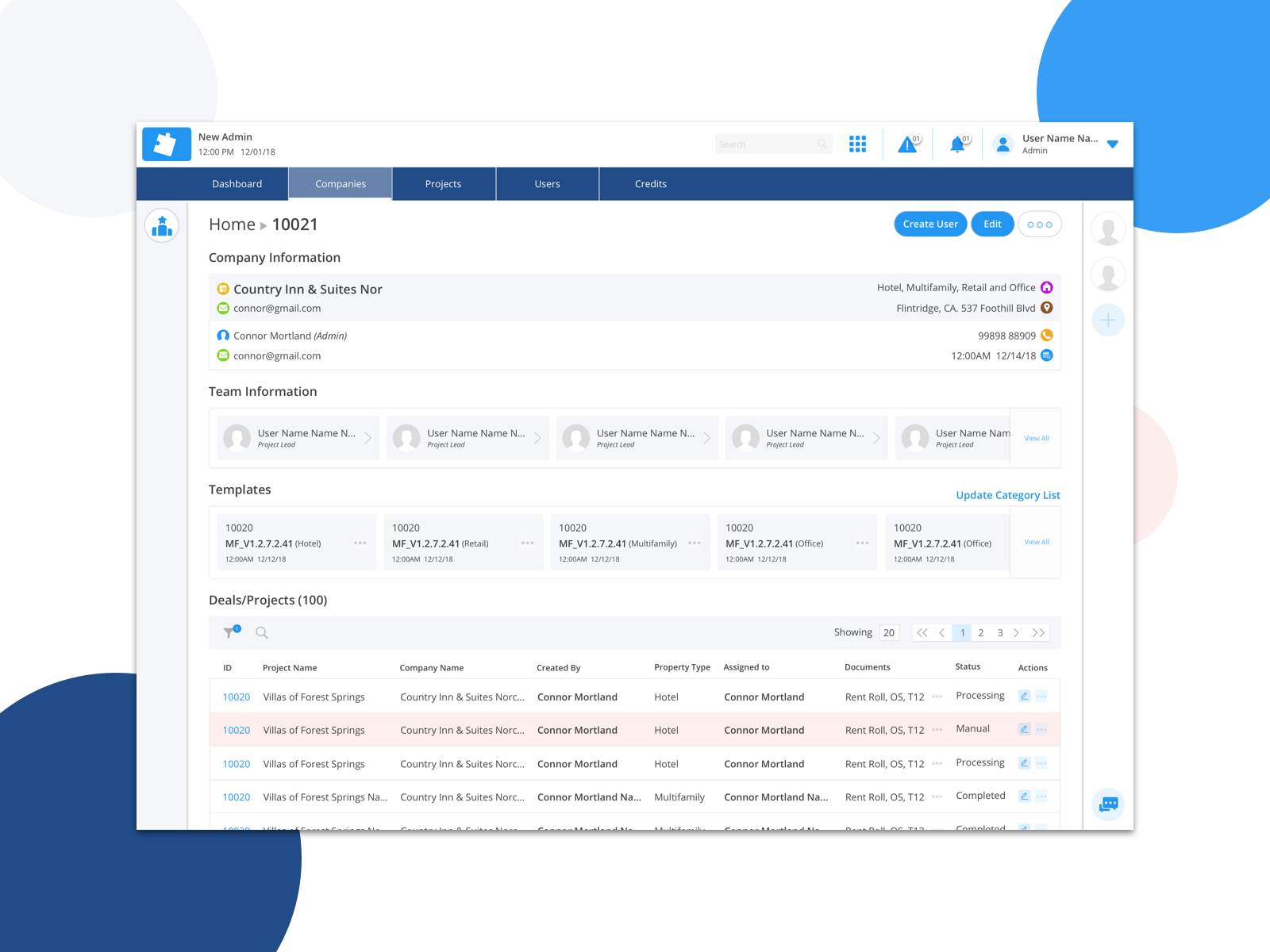1270x952 pixels.
Task: Select the Credits tab
Action: pos(651,184)
